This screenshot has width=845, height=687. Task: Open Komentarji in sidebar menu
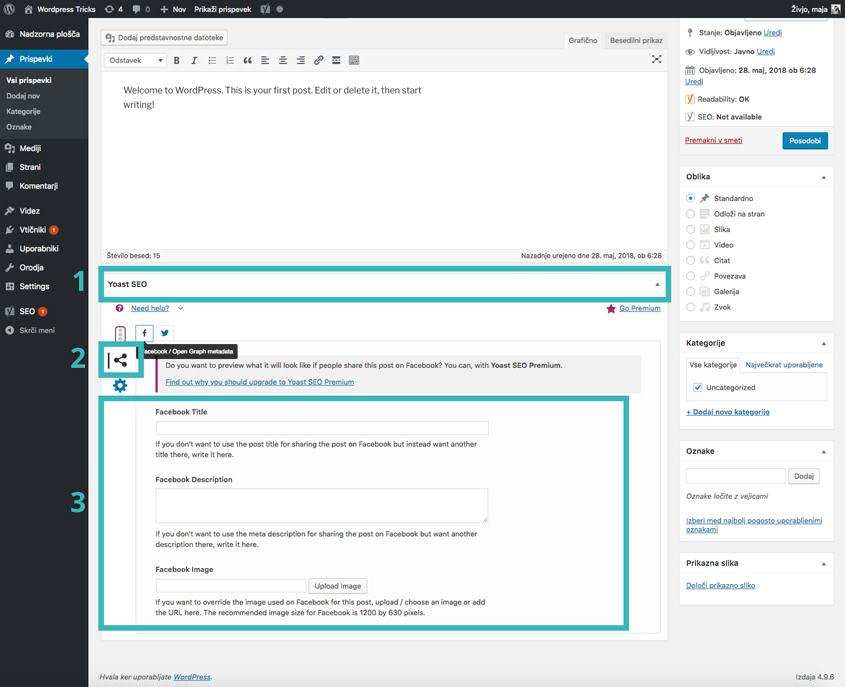(44, 186)
